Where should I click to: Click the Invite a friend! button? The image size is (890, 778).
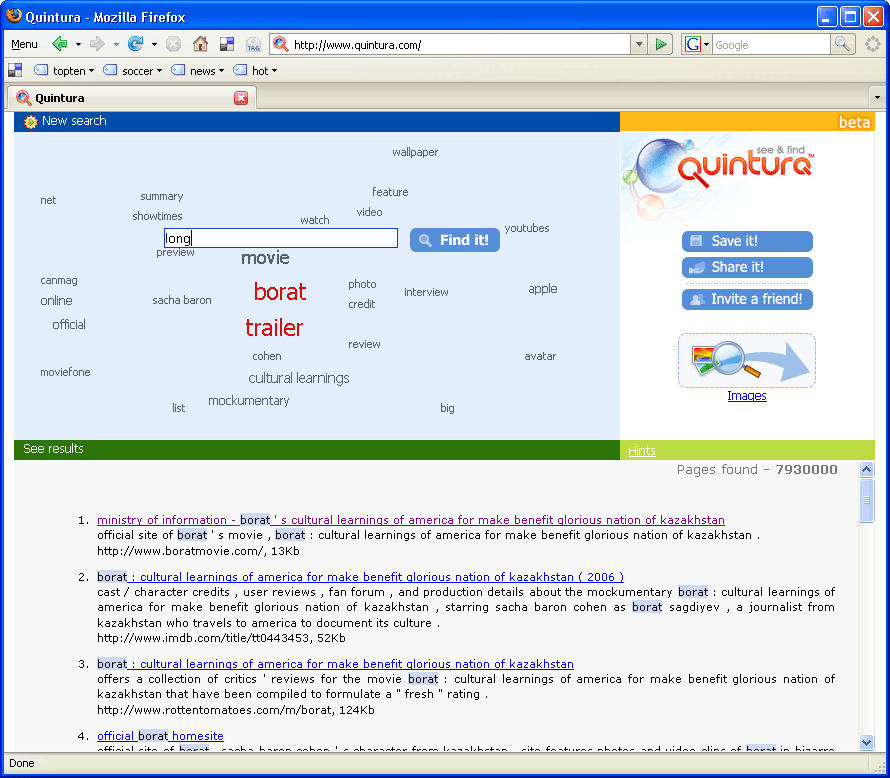747,299
